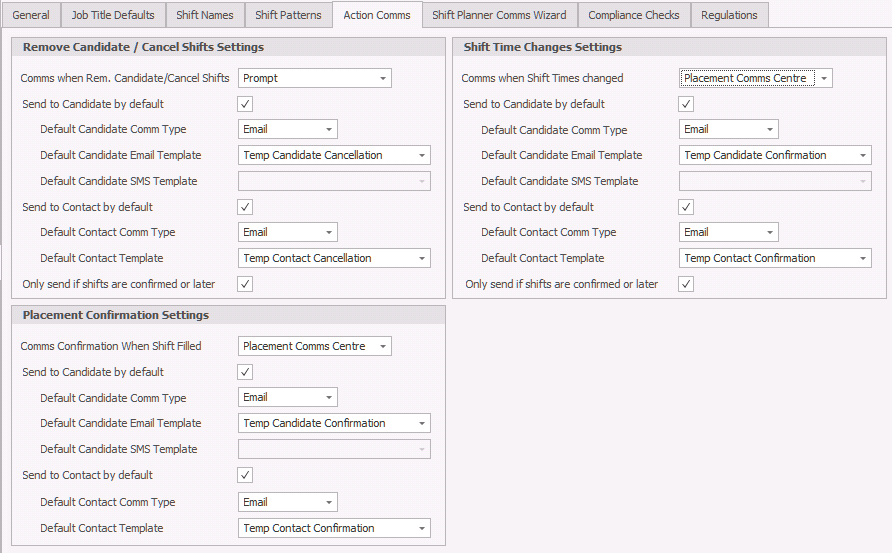Open the Regulations tab
Viewport: 892px width, 553px height.
click(729, 15)
